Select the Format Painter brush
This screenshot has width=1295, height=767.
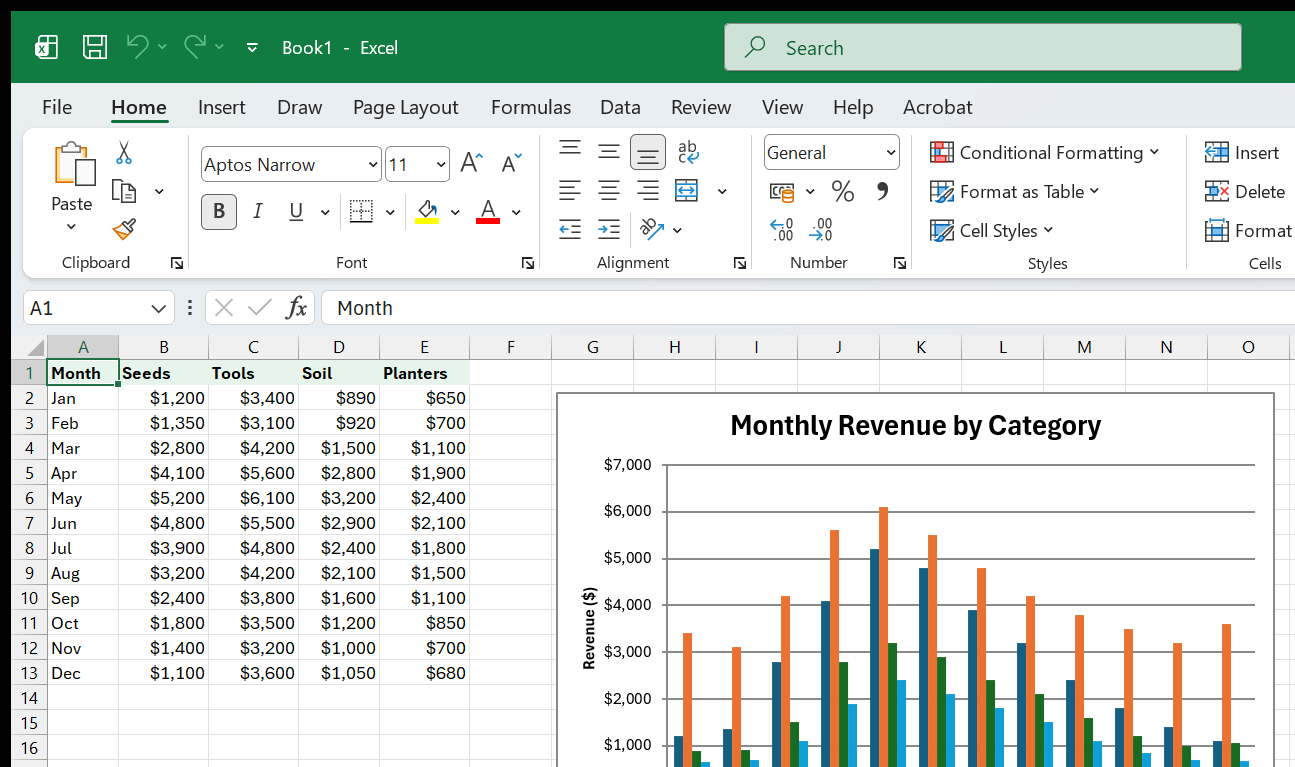(x=124, y=230)
